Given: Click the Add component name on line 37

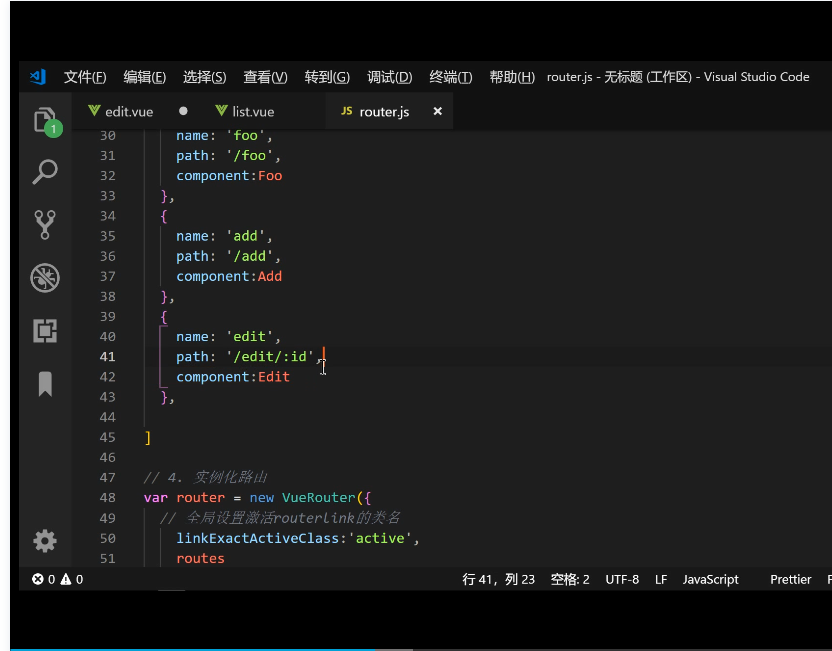Looking at the screenshot, I should [x=270, y=276].
